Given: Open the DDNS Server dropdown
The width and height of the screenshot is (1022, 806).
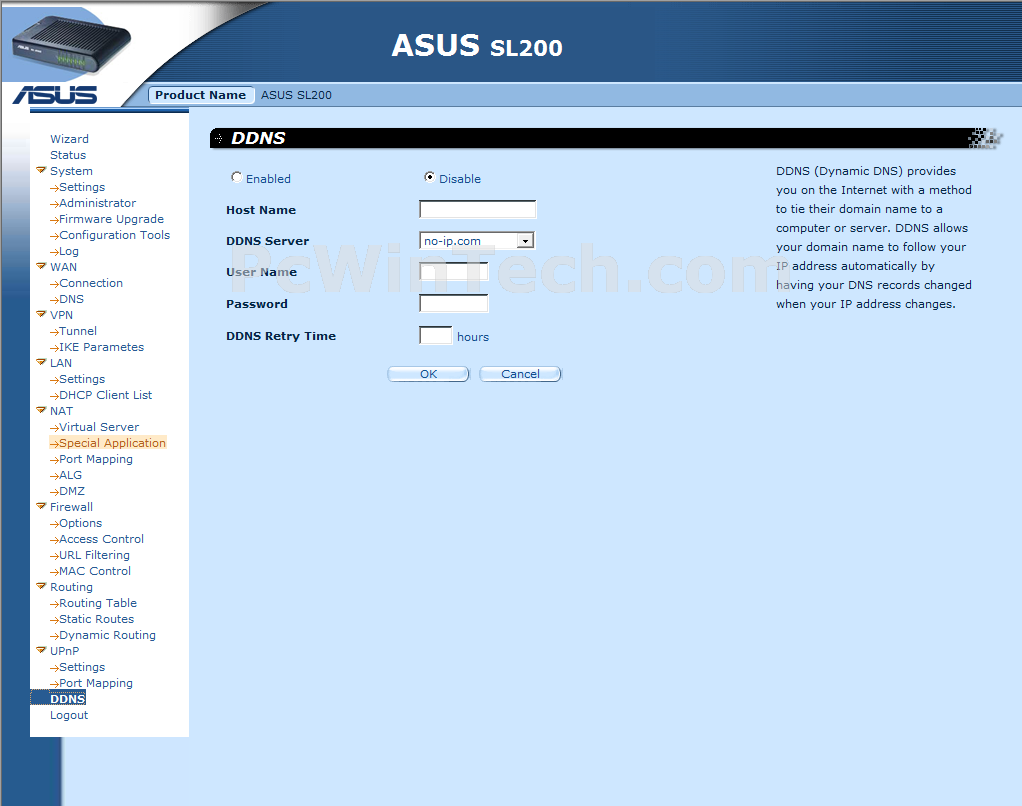Looking at the screenshot, I should (x=525, y=241).
